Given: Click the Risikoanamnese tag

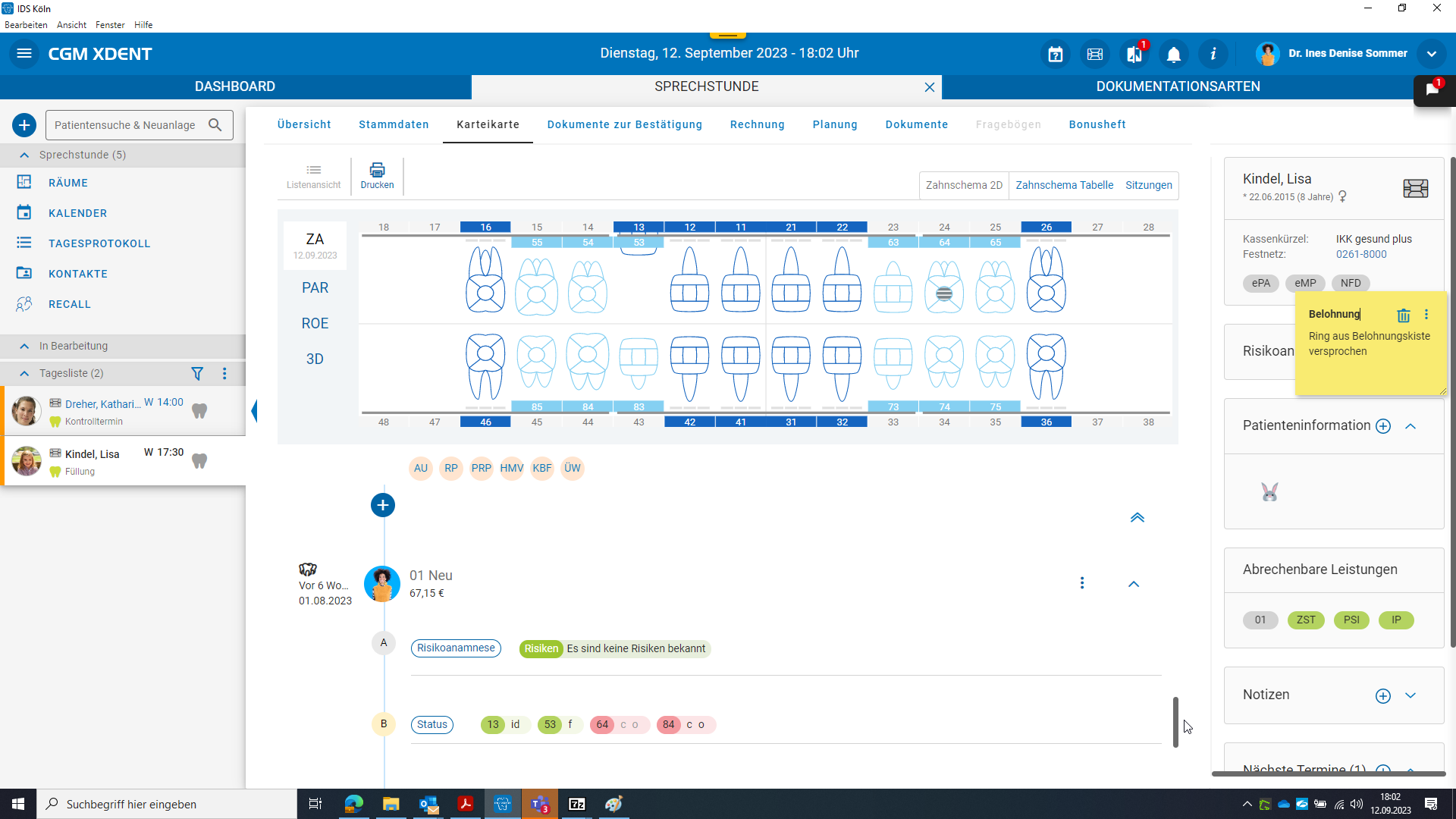Looking at the screenshot, I should [456, 648].
